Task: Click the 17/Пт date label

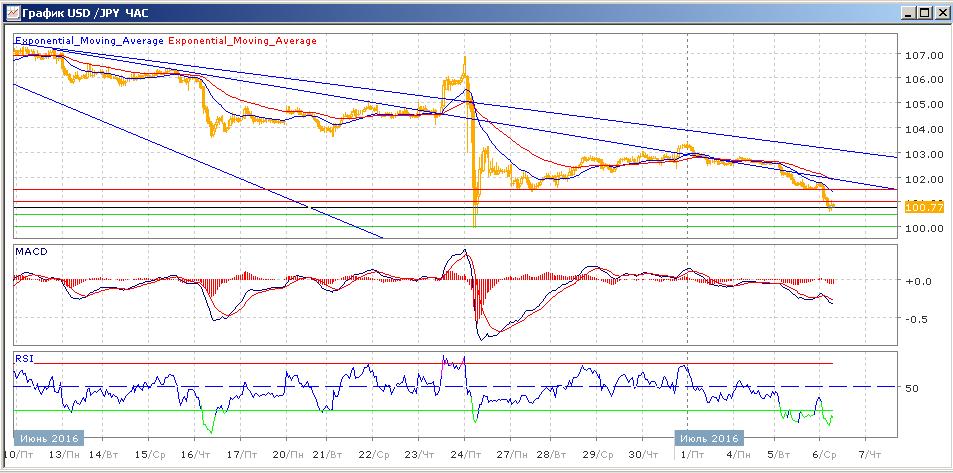Action: pos(241,455)
